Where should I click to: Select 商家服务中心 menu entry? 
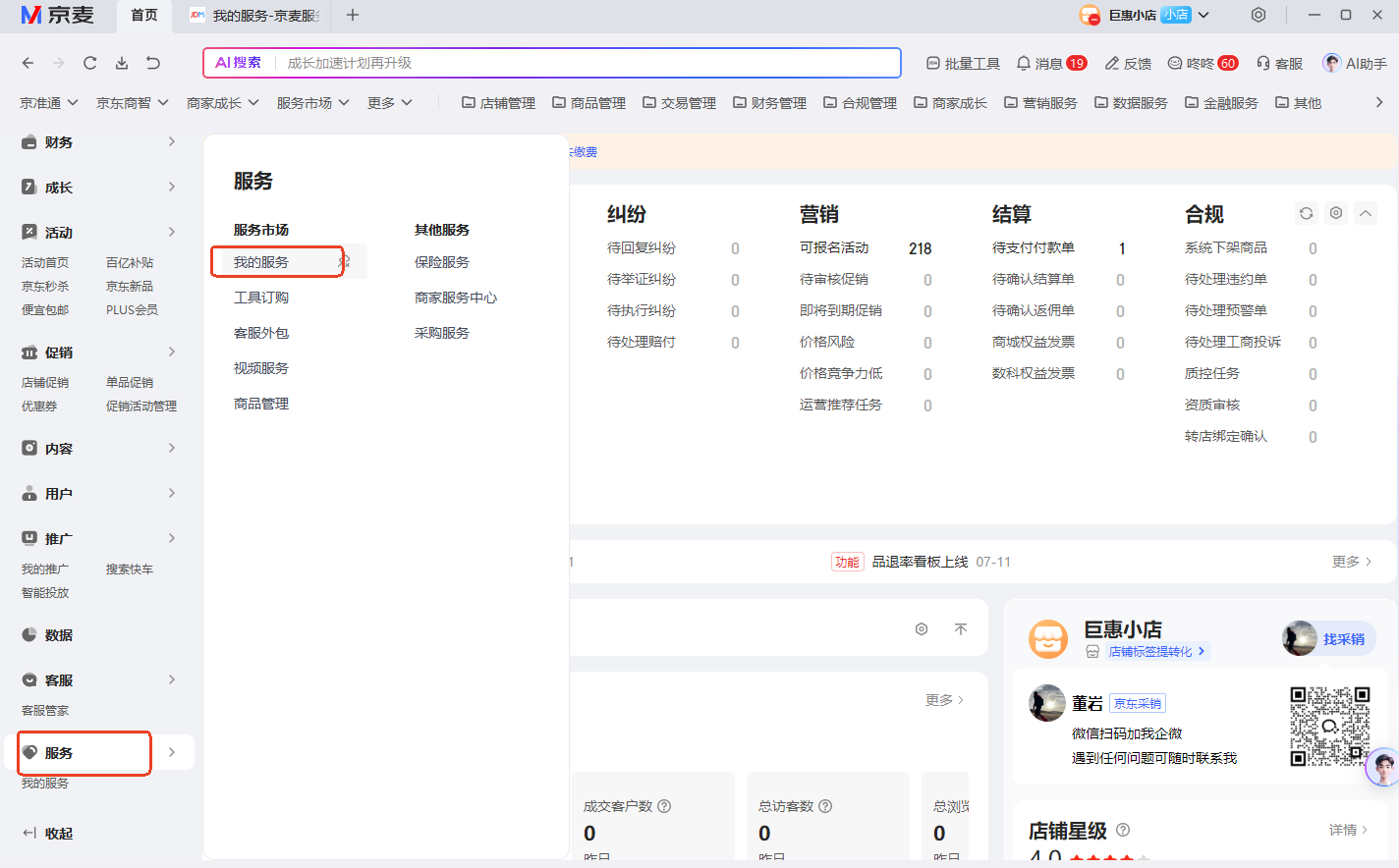point(456,298)
